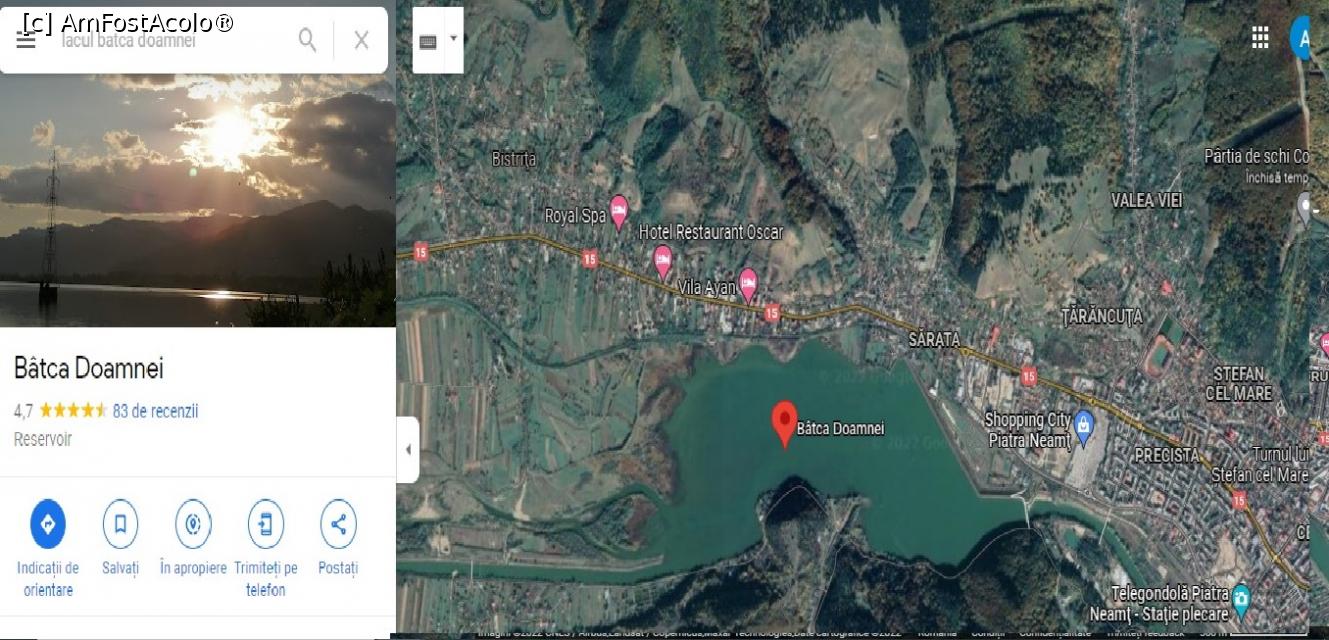Click the search box text field
Screen dimensions: 1329x640
pyautogui.click(x=170, y=41)
